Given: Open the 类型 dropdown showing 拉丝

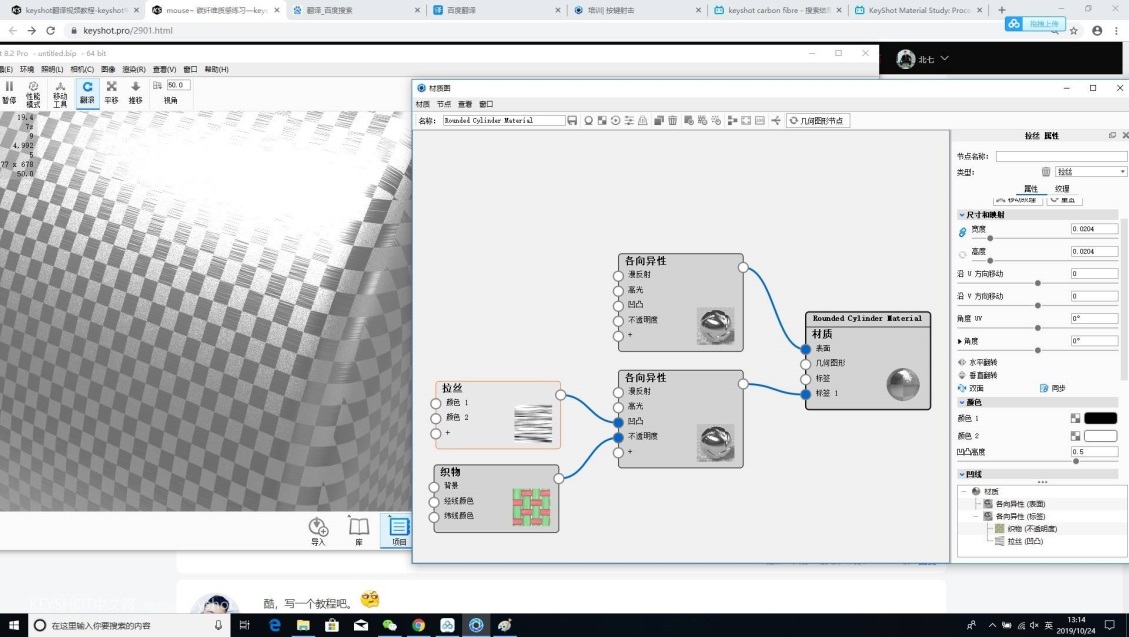Looking at the screenshot, I should (x=1090, y=171).
